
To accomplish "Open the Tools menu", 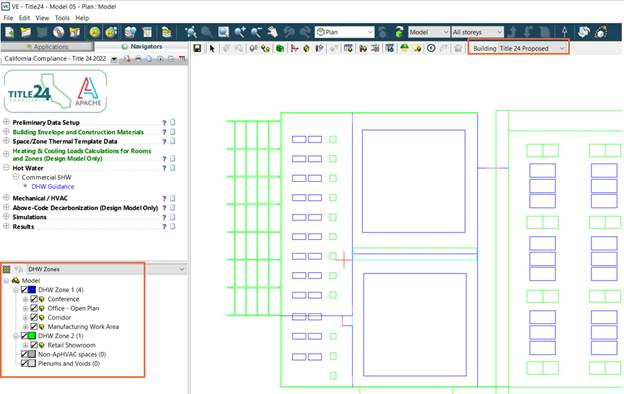I will pos(62,18).
